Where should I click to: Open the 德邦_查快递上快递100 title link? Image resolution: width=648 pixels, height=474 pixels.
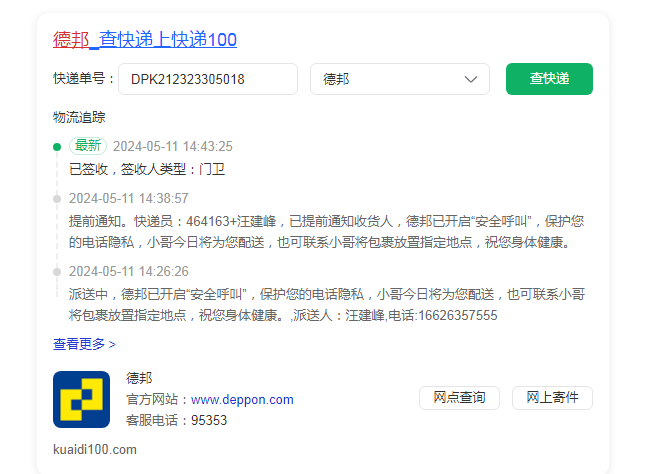pos(145,40)
